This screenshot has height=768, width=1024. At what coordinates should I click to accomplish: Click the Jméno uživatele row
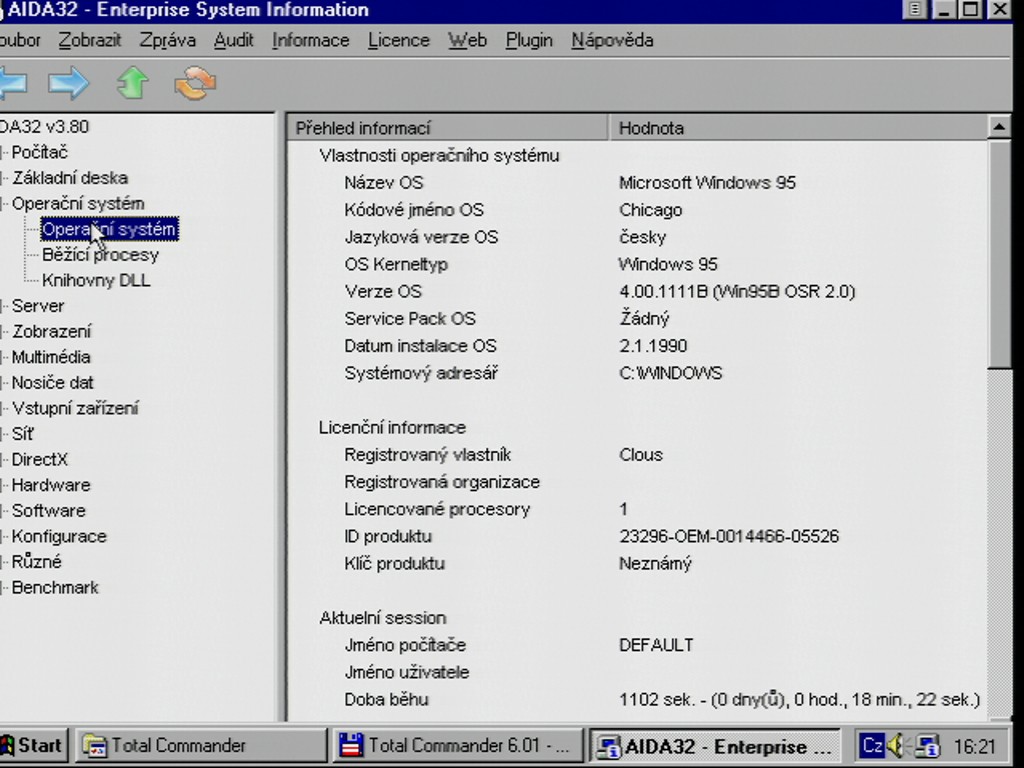637,673
